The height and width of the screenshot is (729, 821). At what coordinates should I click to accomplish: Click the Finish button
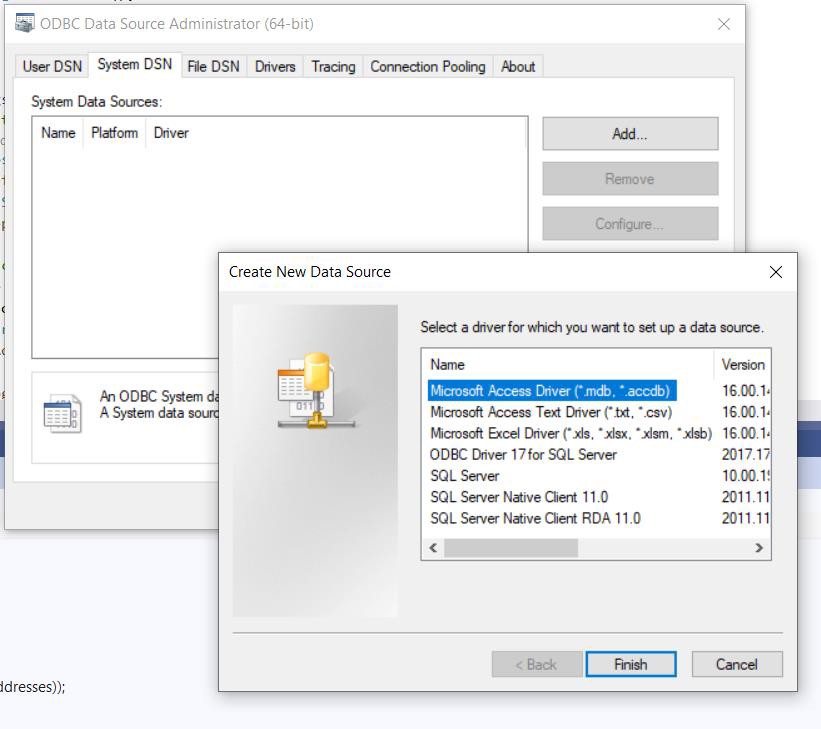click(x=630, y=664)
